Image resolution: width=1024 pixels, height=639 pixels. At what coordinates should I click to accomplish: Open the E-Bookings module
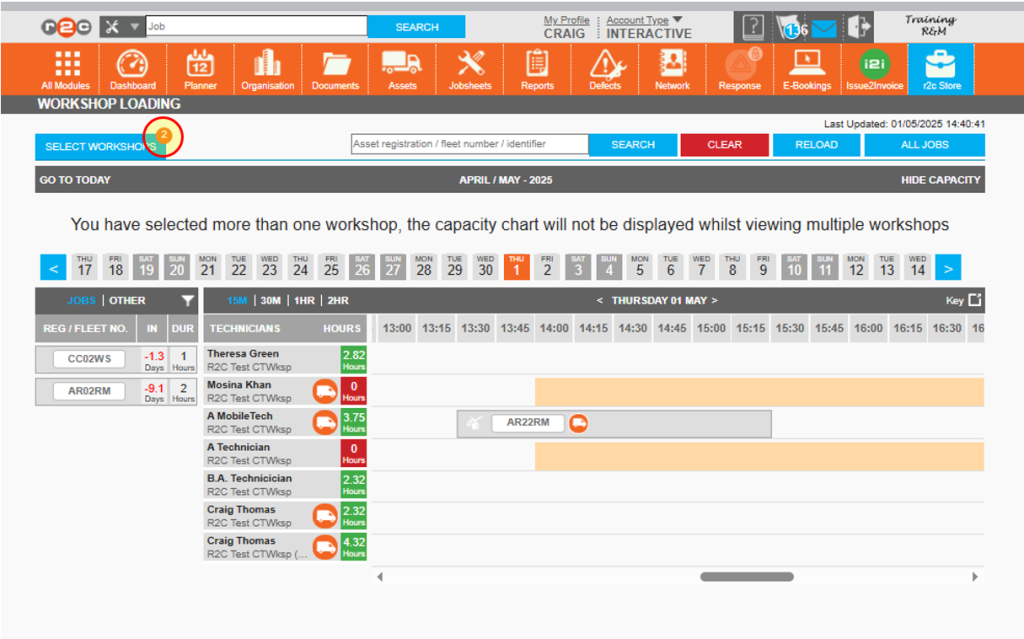pos(807,69)
